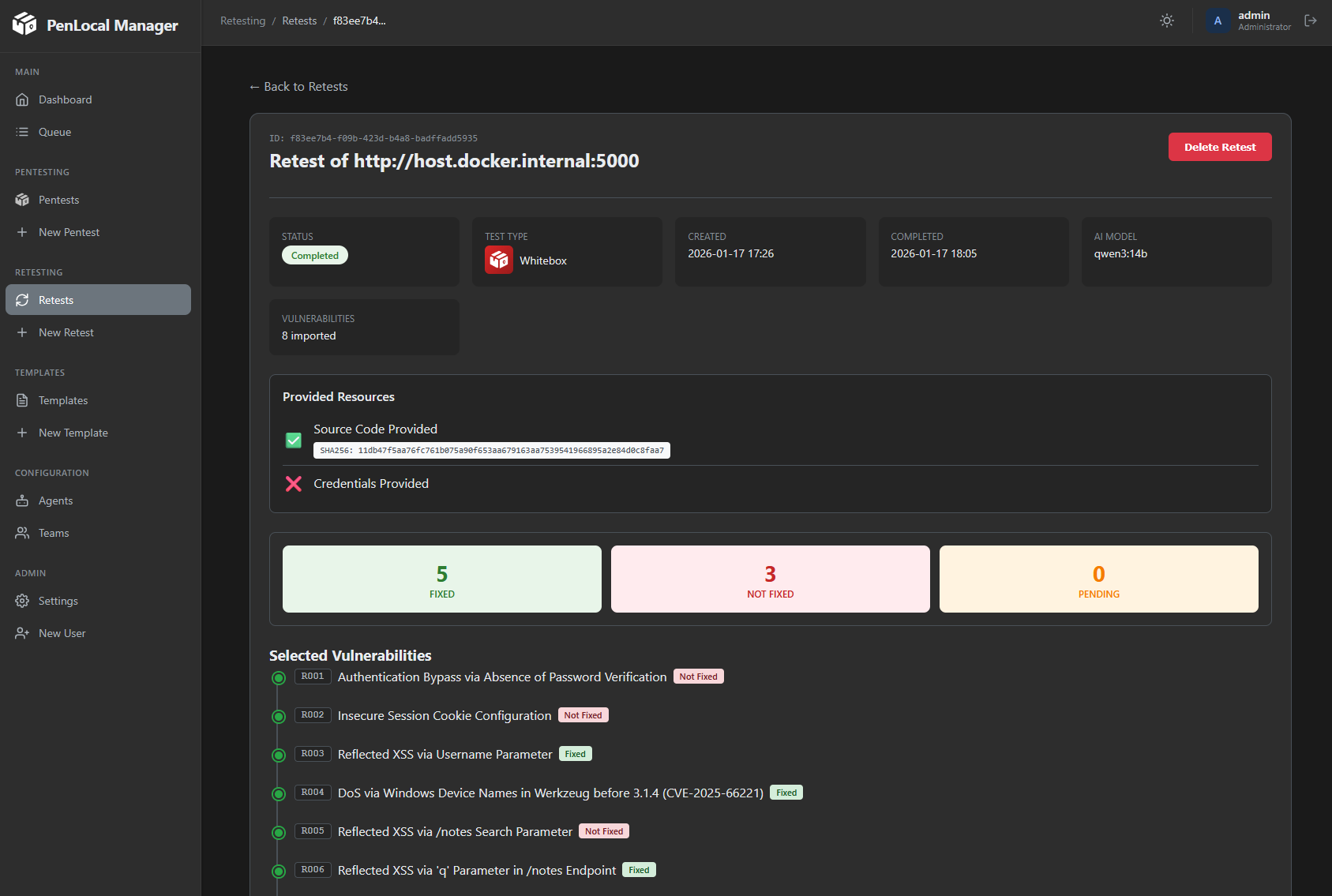The height and width of the screenshot is (896, 1332).
Task: Click the PenLocal Manager logo icon
Action: click(x=24, y=24)
